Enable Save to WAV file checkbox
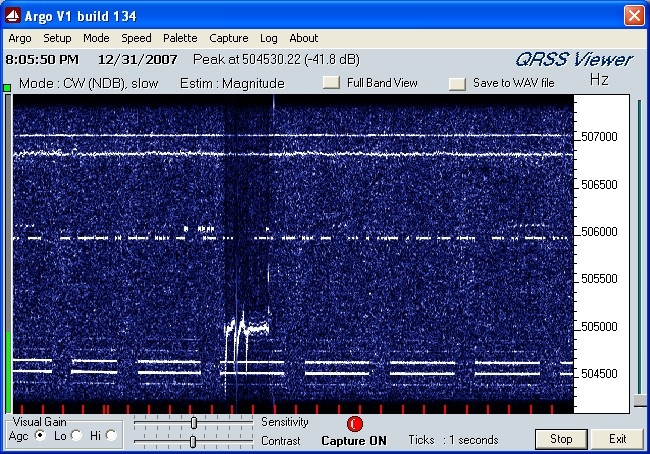This screenshot has width=650, height=454. [457, 83]
